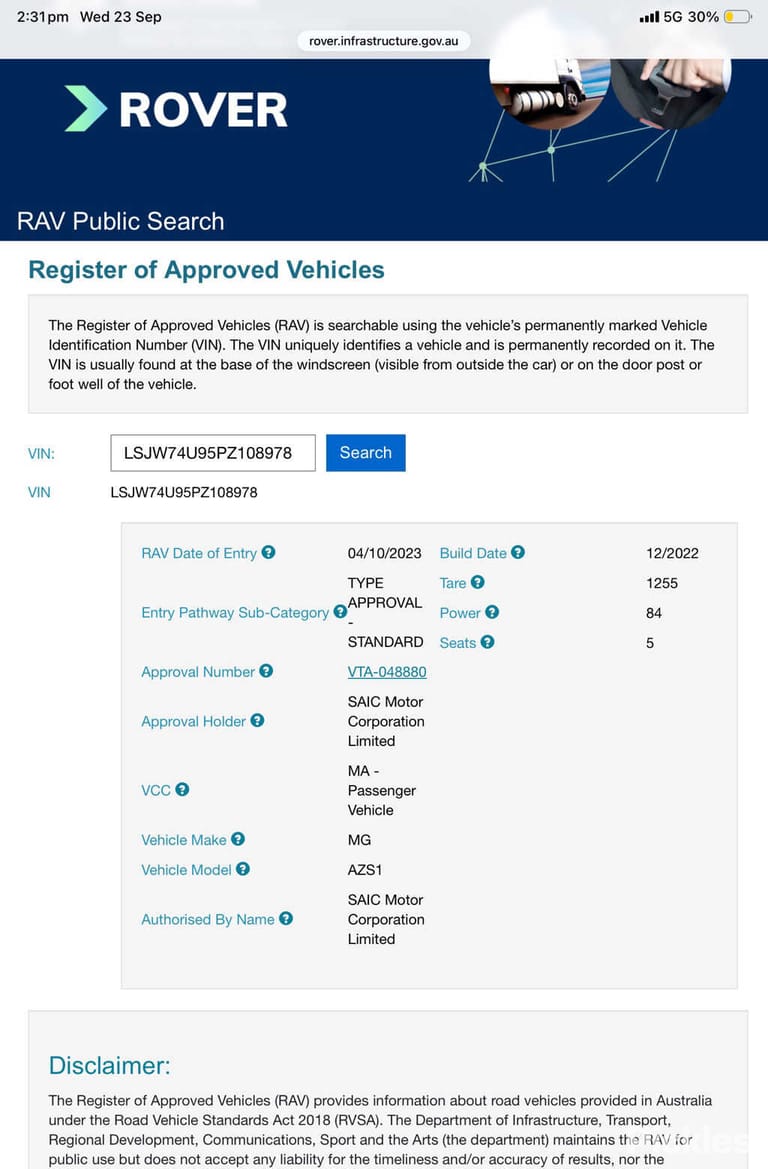The height and width of the screenshot is (1169, 768).
Task: Open help icon beside Approval Holder
Action: pyautogui.click(x=257, y=721)
